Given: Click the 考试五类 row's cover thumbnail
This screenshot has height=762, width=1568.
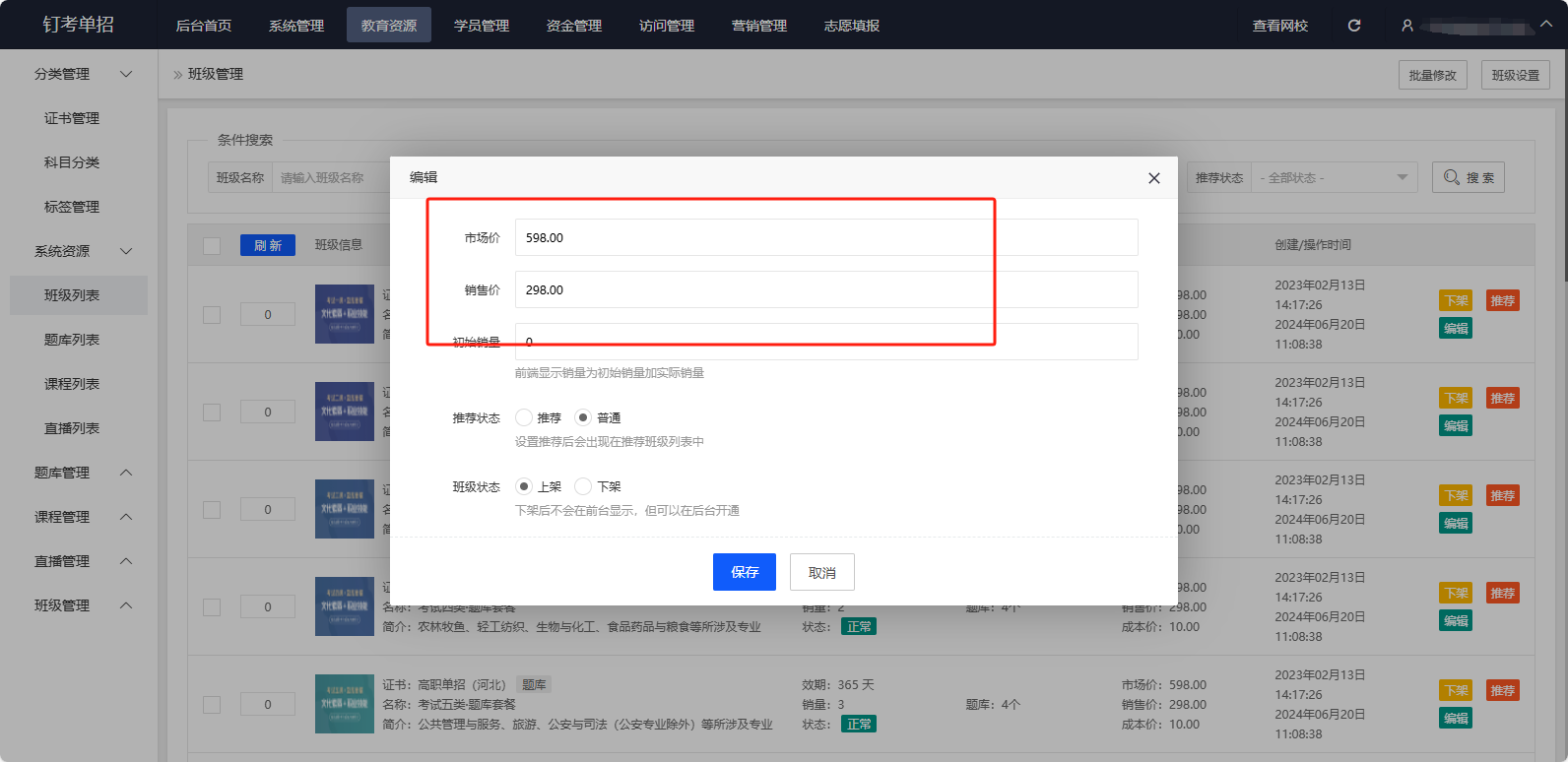Looking at the screenshot, I should [345, 704].
